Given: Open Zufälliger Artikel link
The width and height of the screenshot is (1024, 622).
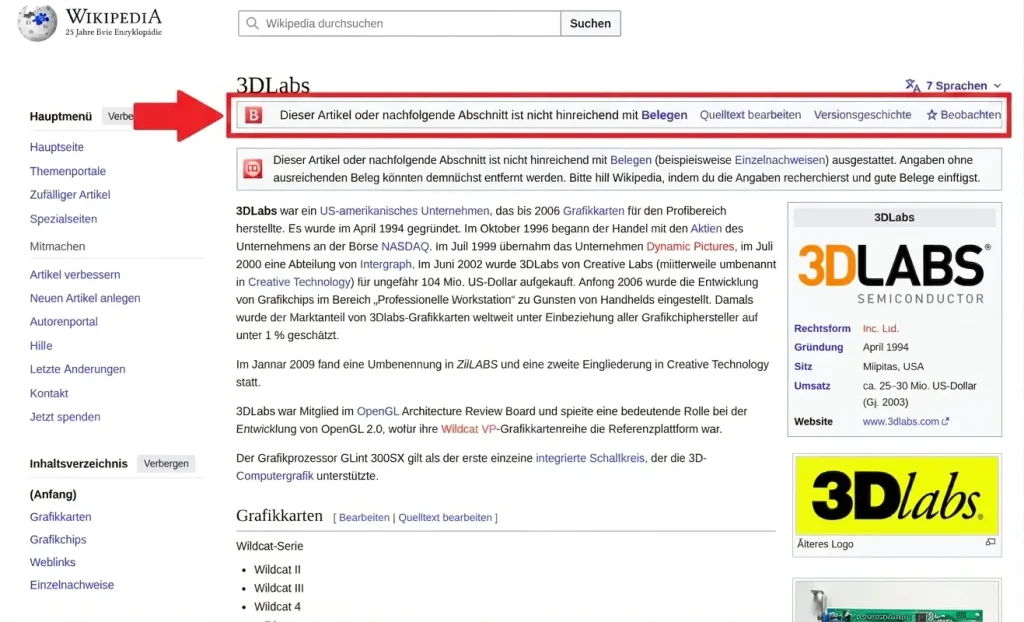Looking at the screenshot, I should pyautogui.click(x=70, y=195).
